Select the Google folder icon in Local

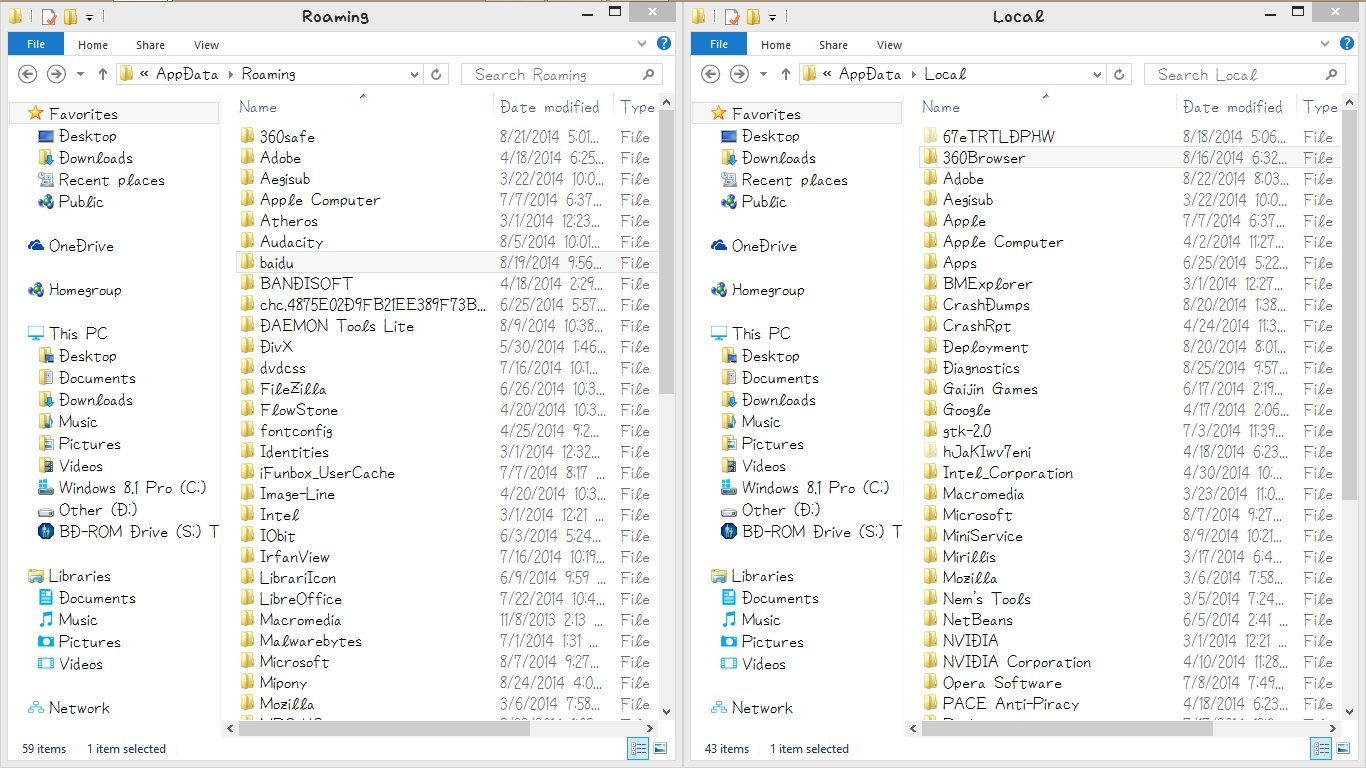(931, 410)
